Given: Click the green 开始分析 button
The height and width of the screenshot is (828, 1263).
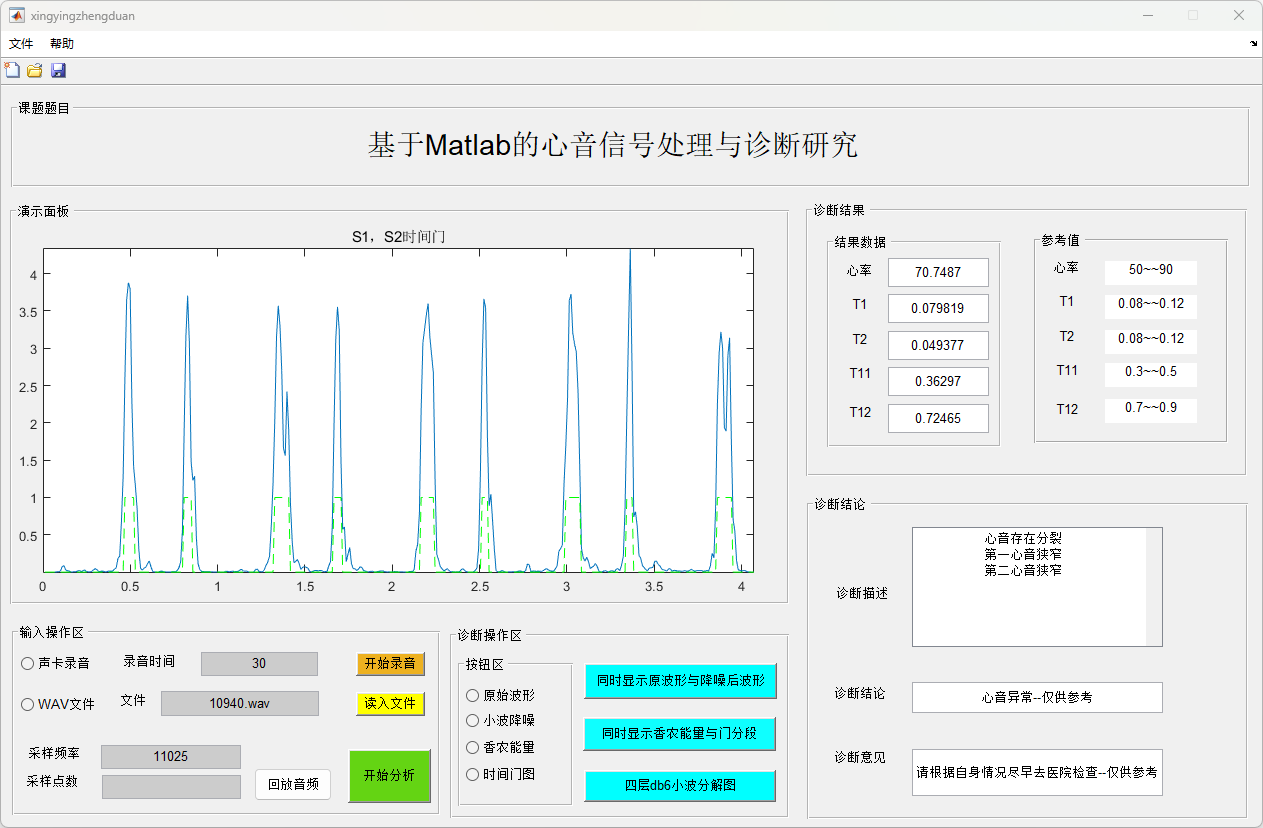Looking at the screenshot, I should tap(389, 776).
